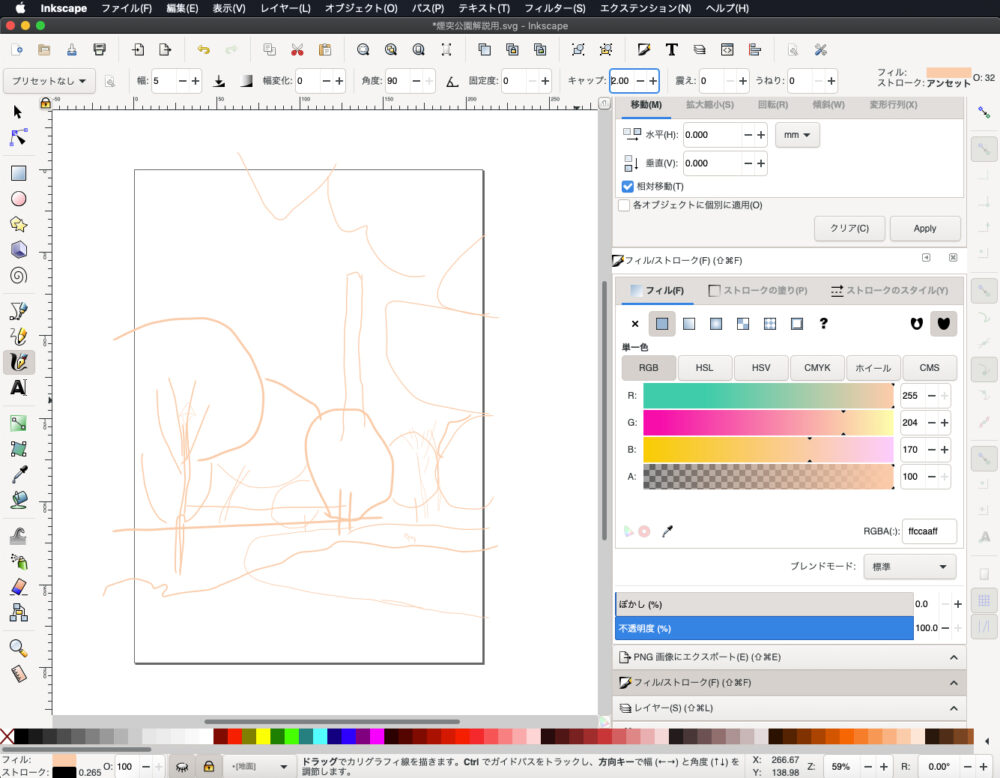
Task: Open the mm units dropdown
Action: (x=797, y=135)
